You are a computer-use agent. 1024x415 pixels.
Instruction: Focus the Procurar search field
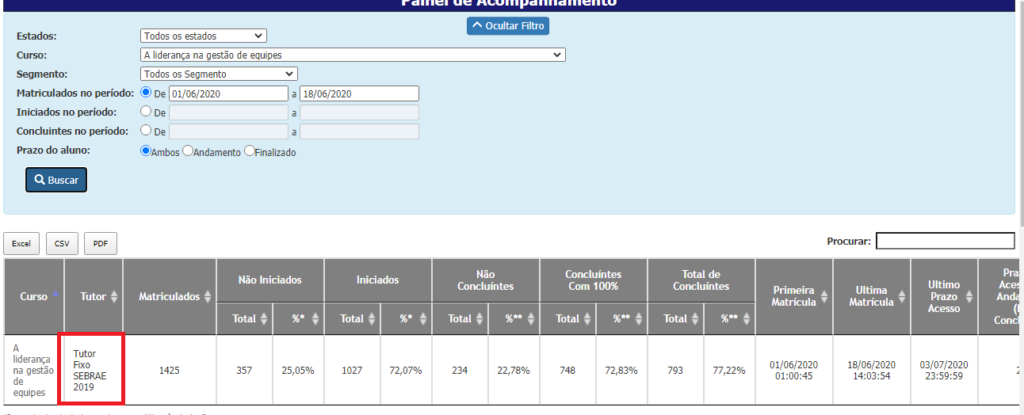coord(946,240)
